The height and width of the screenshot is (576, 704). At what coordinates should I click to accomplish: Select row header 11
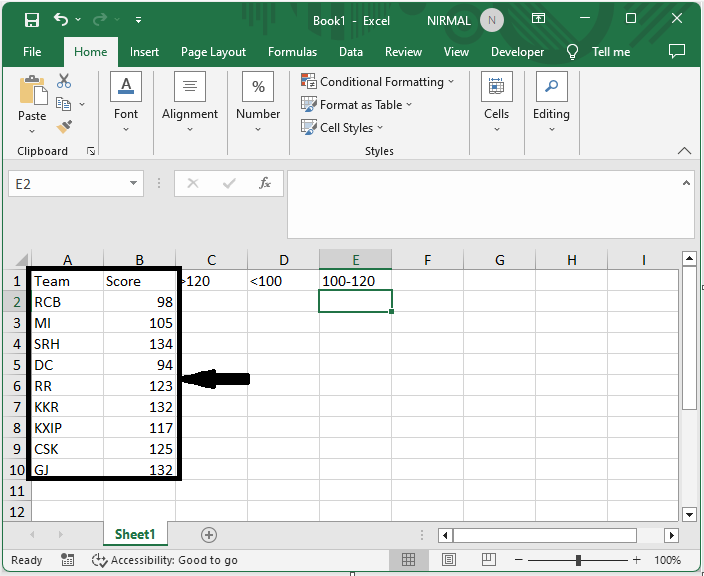(17, 491)
